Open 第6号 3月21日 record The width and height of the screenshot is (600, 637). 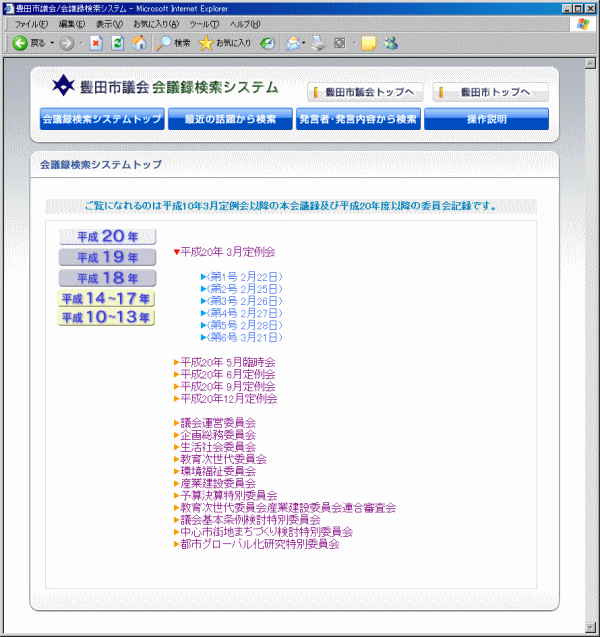(x=242, y=337)
